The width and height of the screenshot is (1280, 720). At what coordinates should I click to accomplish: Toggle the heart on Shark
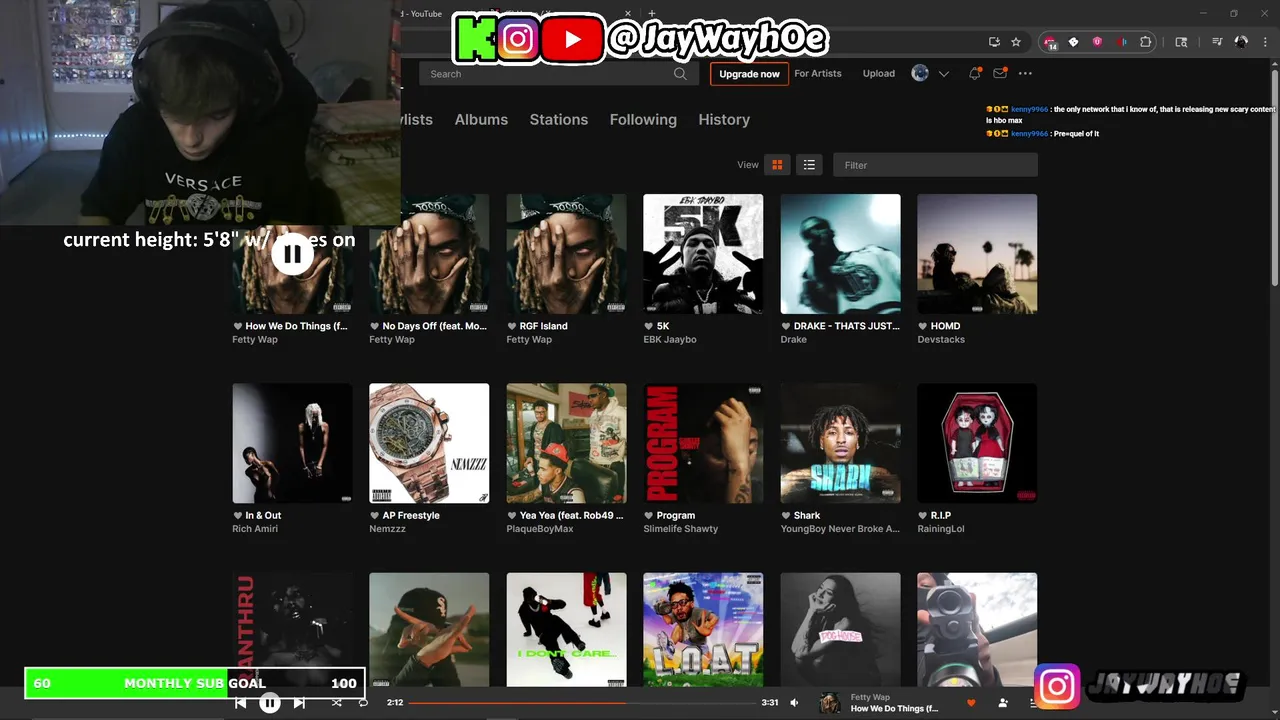pos(786,516)
